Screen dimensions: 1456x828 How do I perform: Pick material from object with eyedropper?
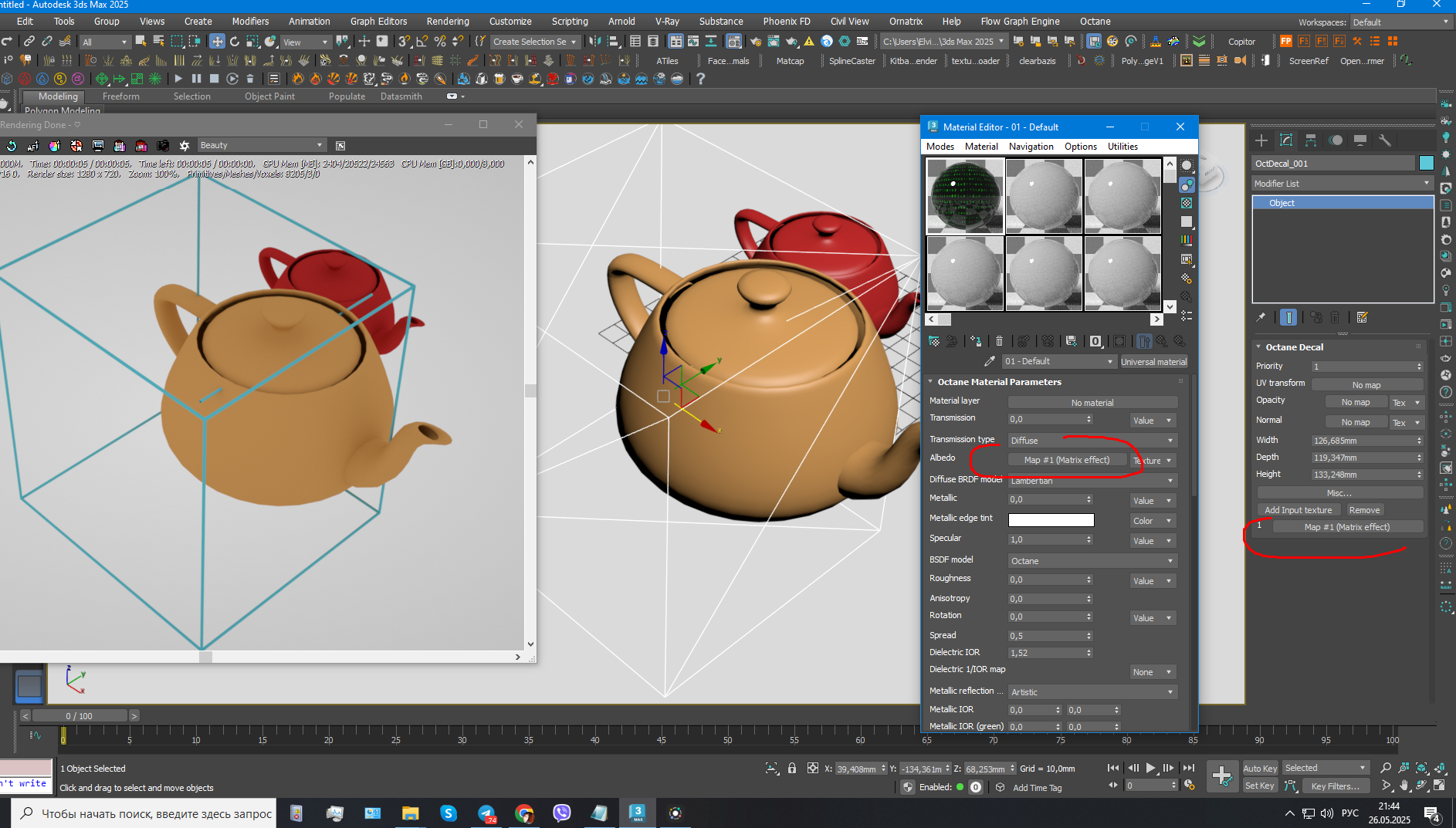click(990, 361)
